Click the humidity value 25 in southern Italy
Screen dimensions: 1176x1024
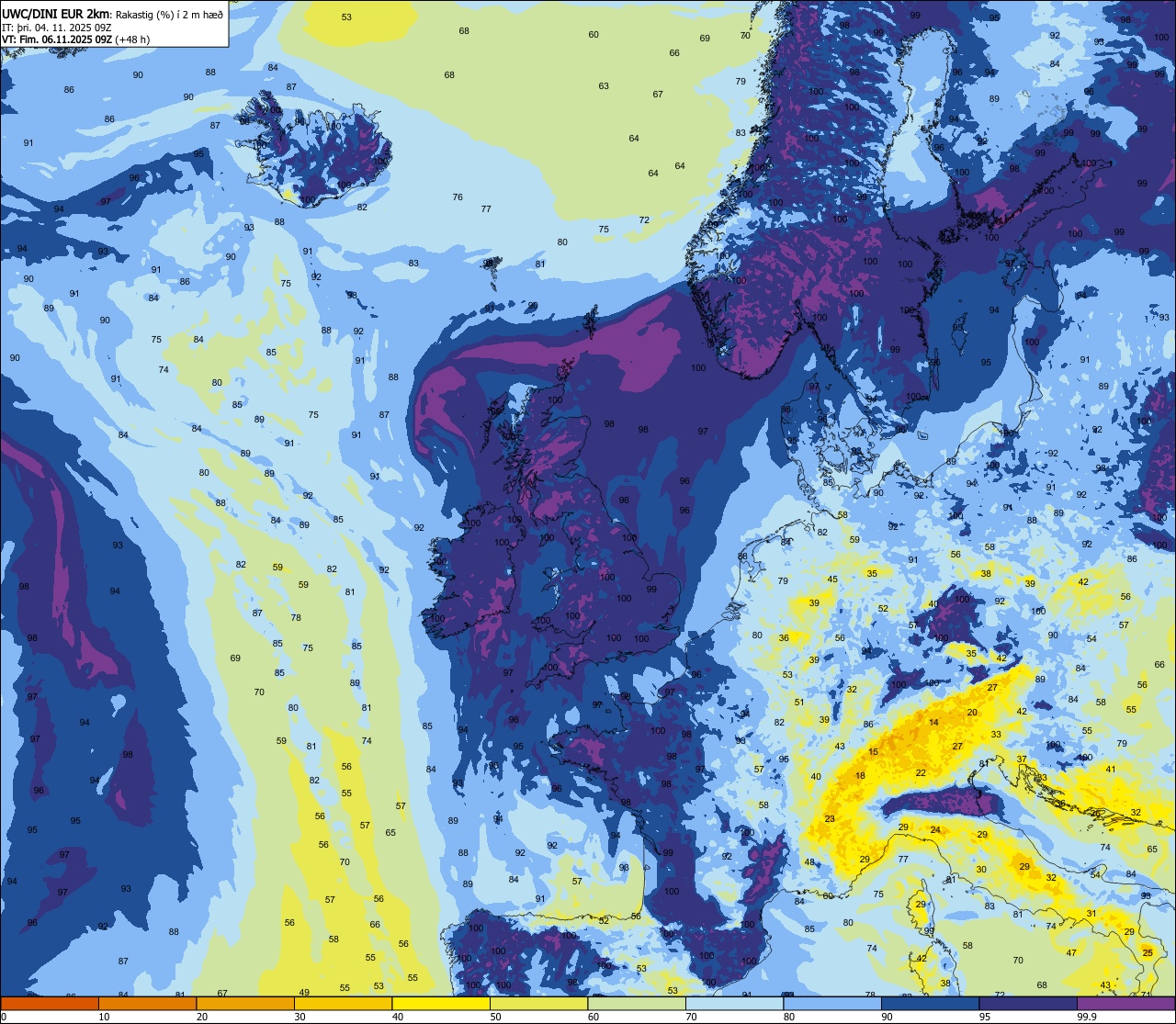point(1148,953)
